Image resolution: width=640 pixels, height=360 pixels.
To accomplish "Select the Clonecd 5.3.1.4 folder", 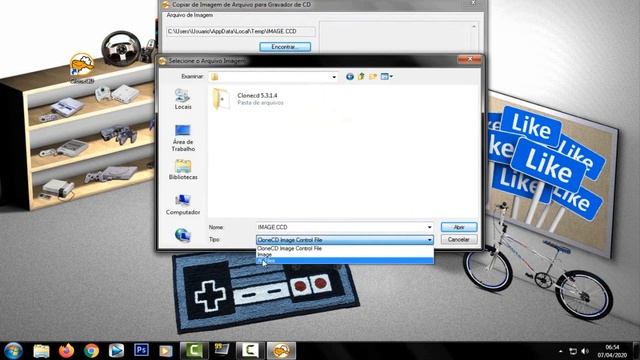I will click(248, 99).
